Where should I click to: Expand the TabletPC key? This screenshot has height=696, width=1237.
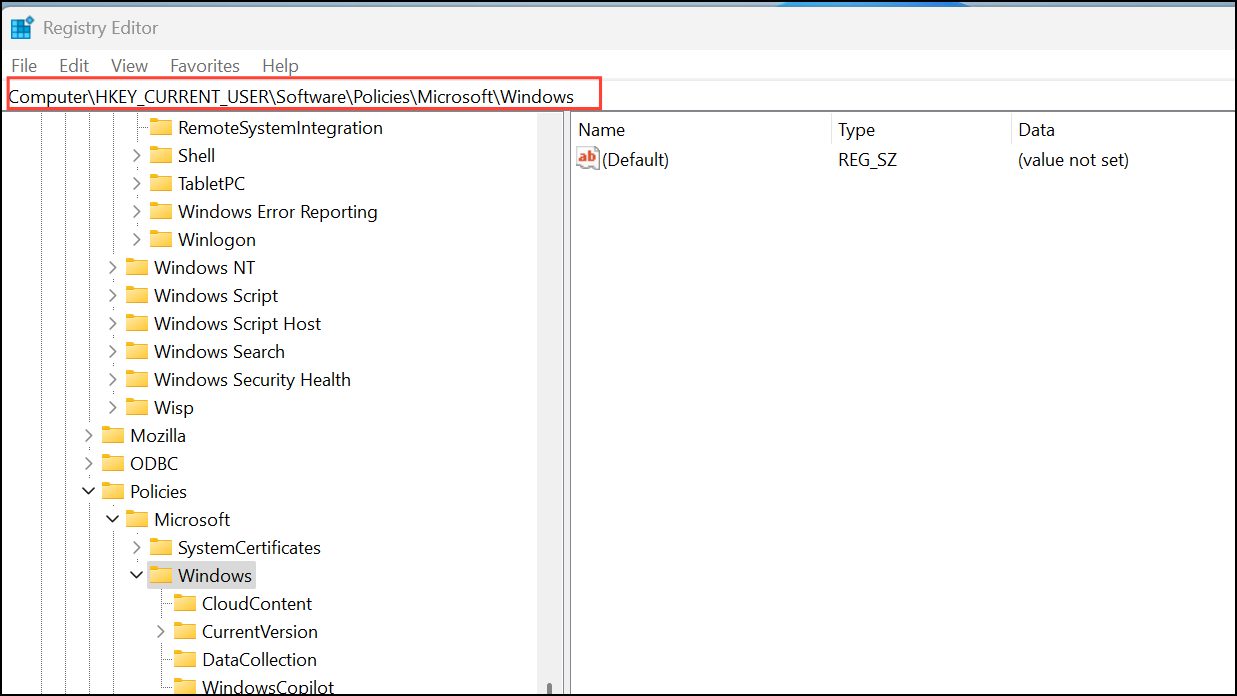[x=137, y=184]
